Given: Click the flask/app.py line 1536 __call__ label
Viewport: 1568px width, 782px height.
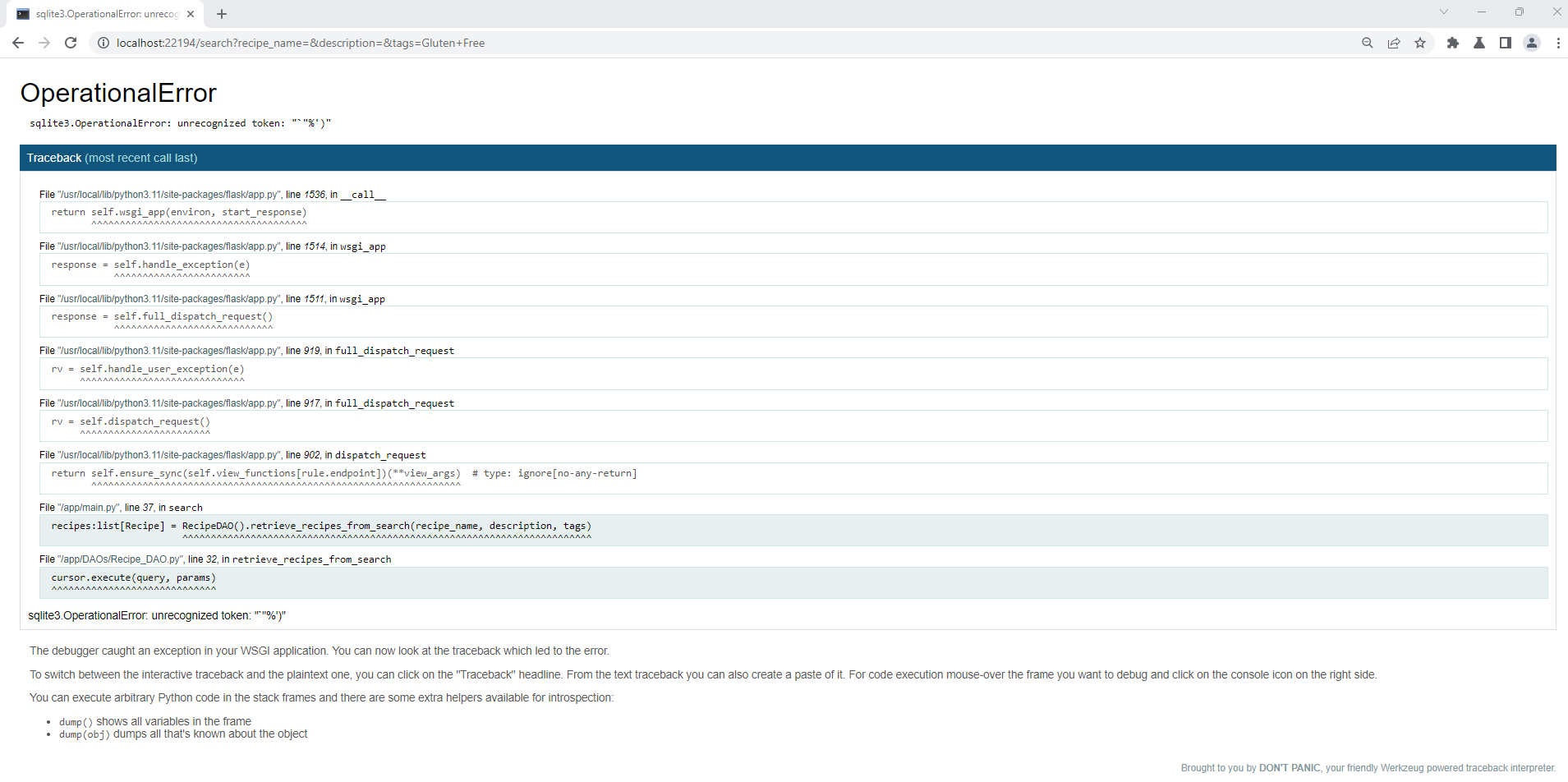Looking at the screenshot, I should (213, 195).
